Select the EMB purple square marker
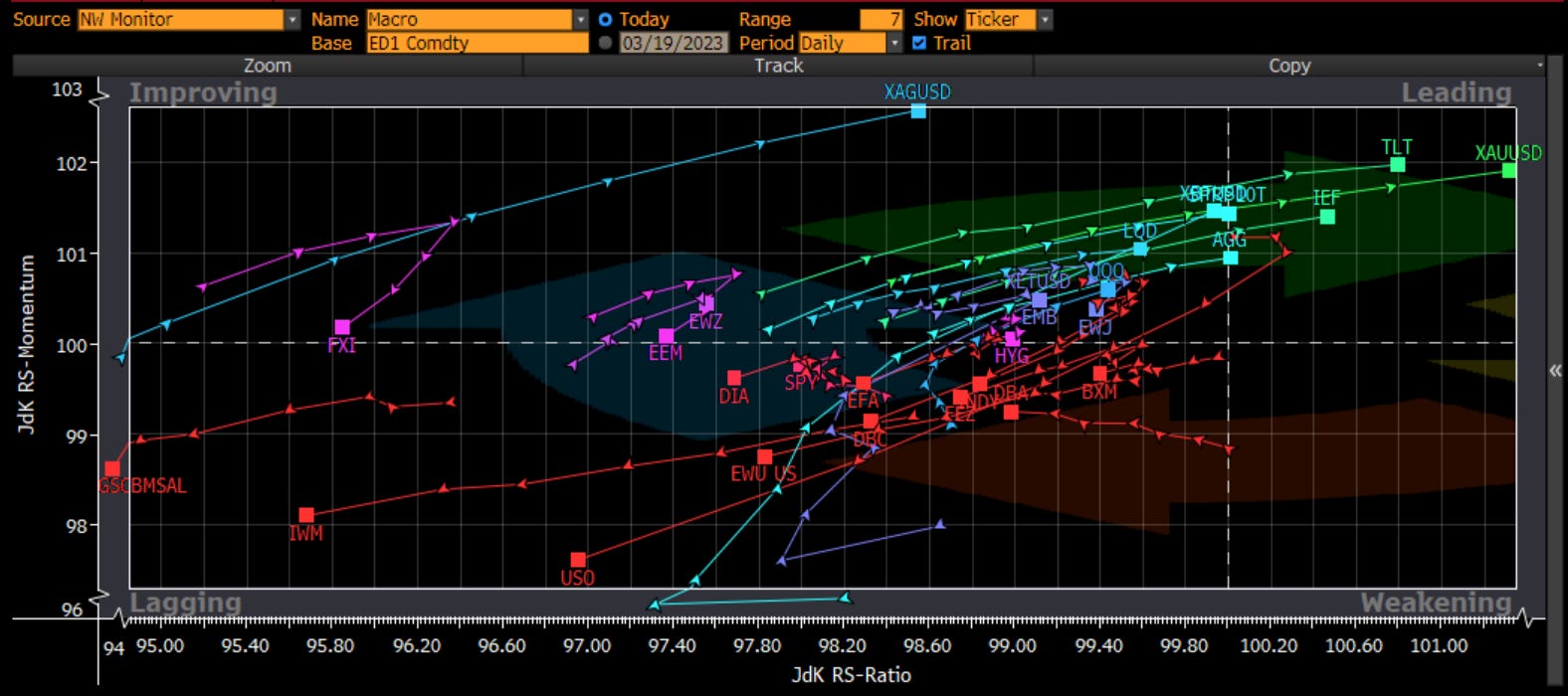Image resolution: width=1568 pixels, height=696 pixels. pos(1040,300)
